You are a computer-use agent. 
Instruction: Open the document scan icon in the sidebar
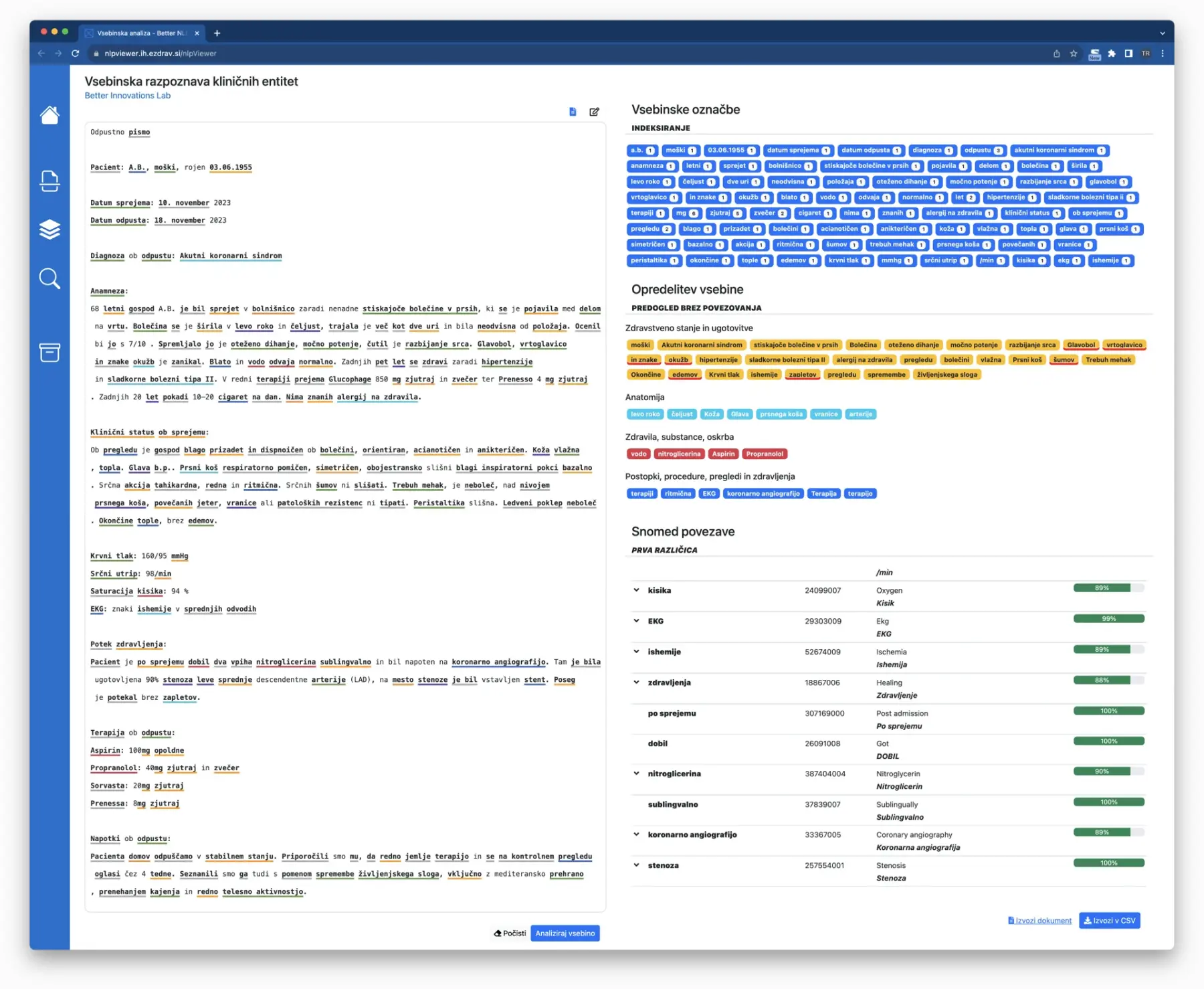coord(49,181)
